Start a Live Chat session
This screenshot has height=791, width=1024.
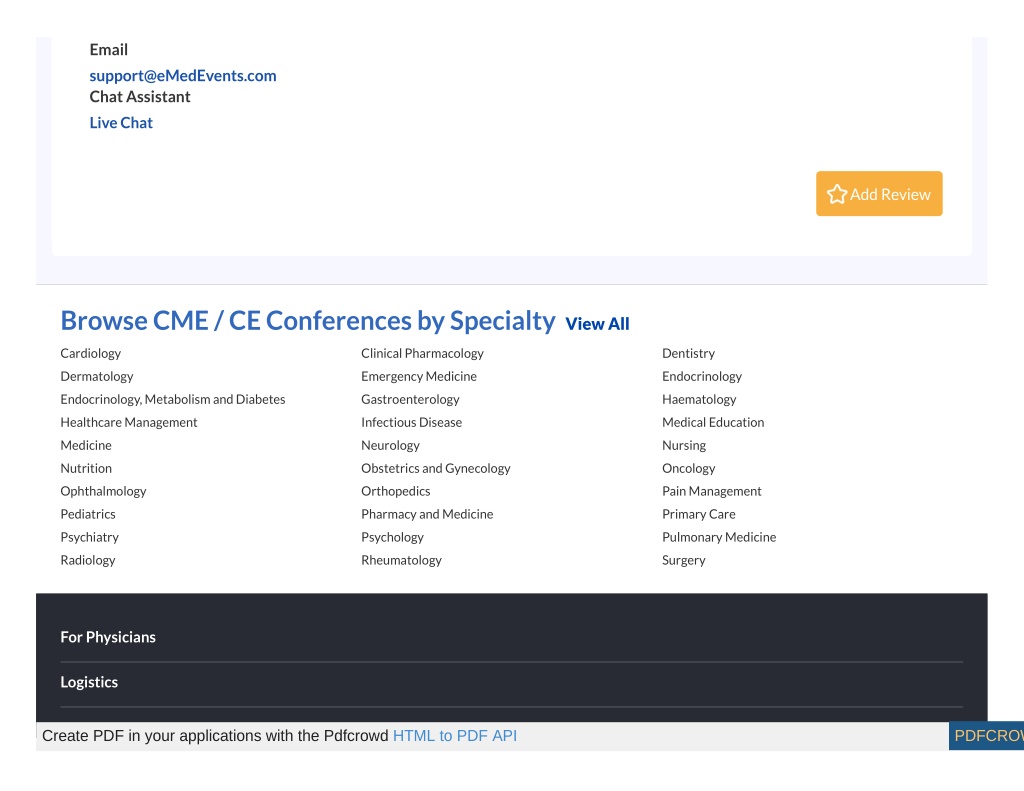point(121,123)
